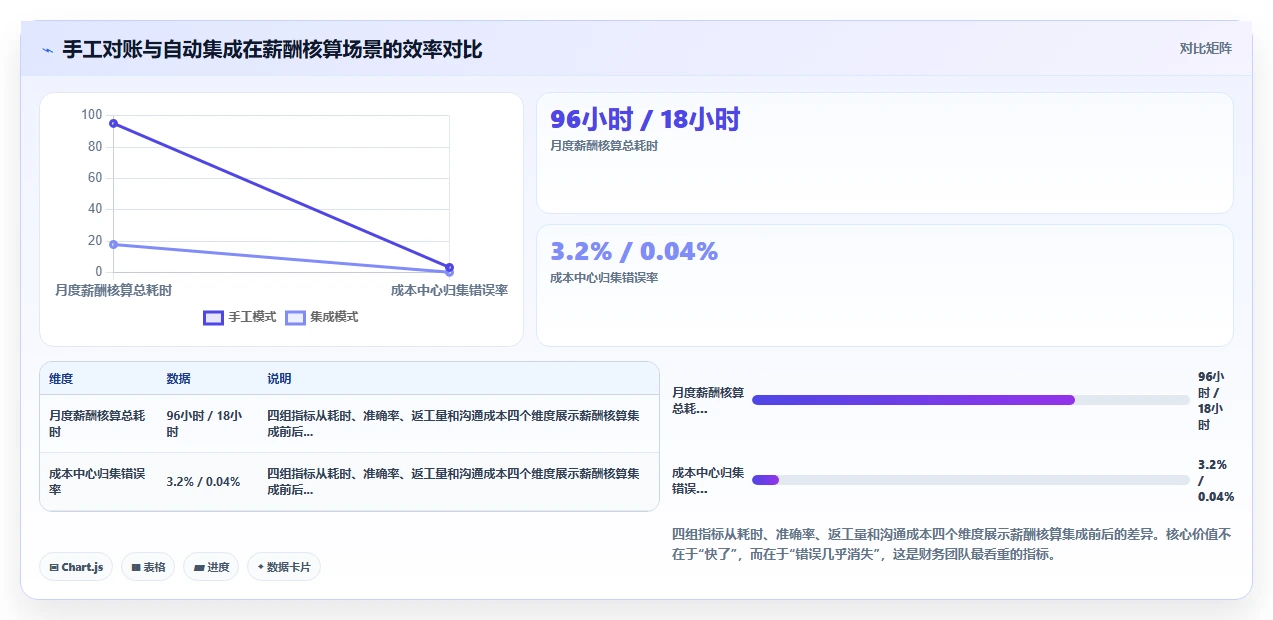1273x620 pixels.
Task: Click the 成本中心归集错误率 progress bar
Action: 970,480
